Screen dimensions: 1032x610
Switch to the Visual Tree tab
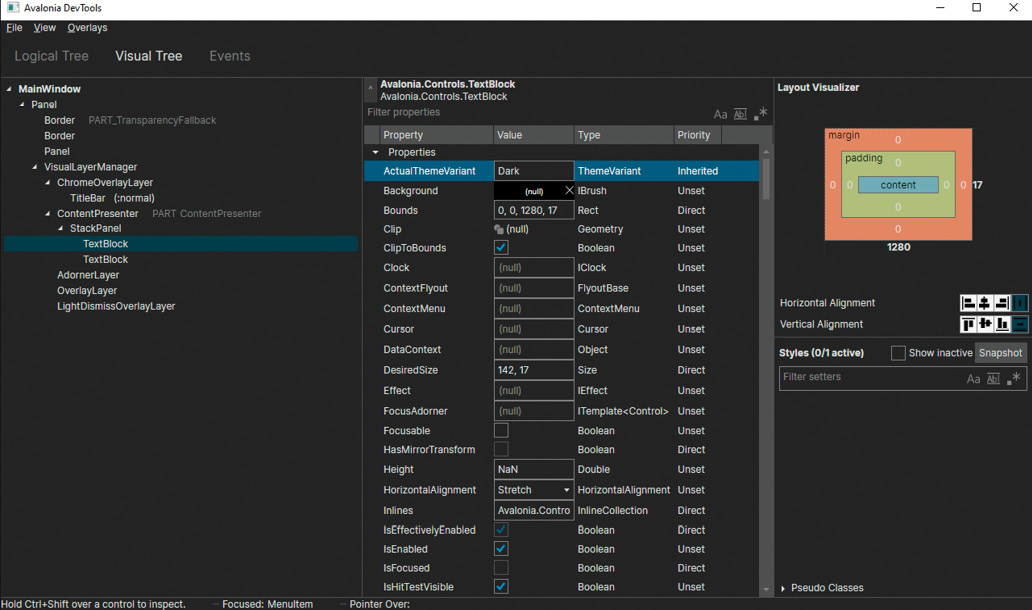click(149, 57)
